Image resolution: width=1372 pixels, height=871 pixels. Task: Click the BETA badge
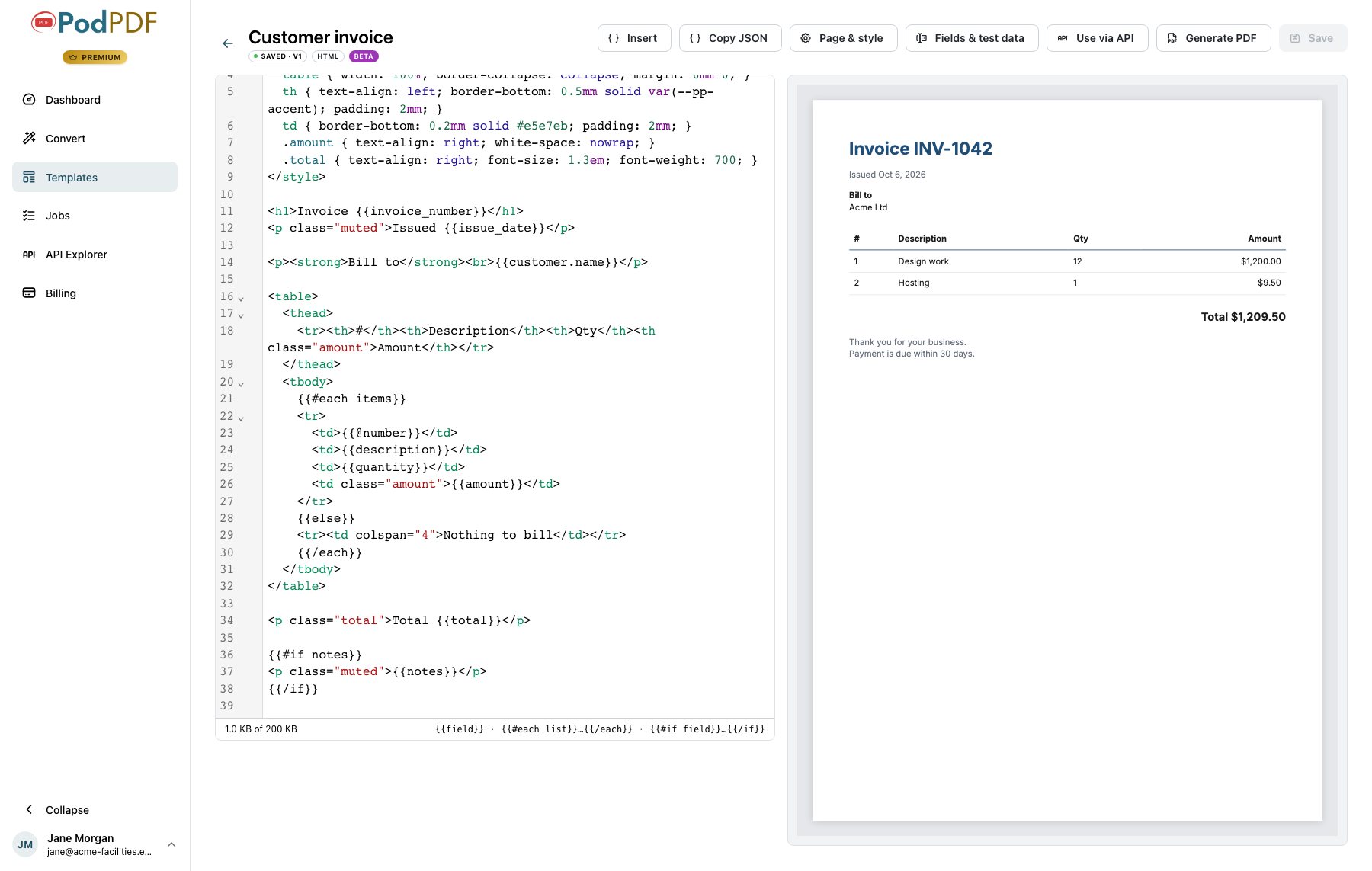click(x=364, y=56)
